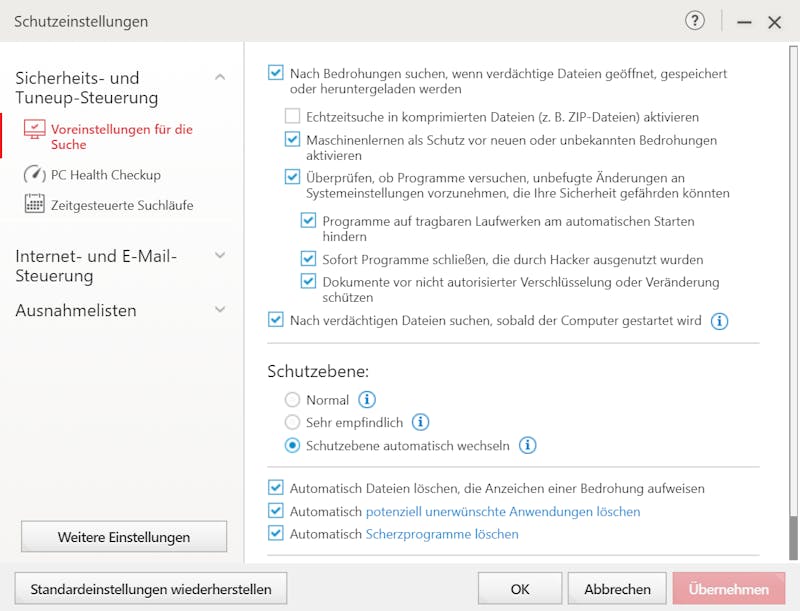Open Weitere Einstellungen
800x611 pixels.
point(124,537)
